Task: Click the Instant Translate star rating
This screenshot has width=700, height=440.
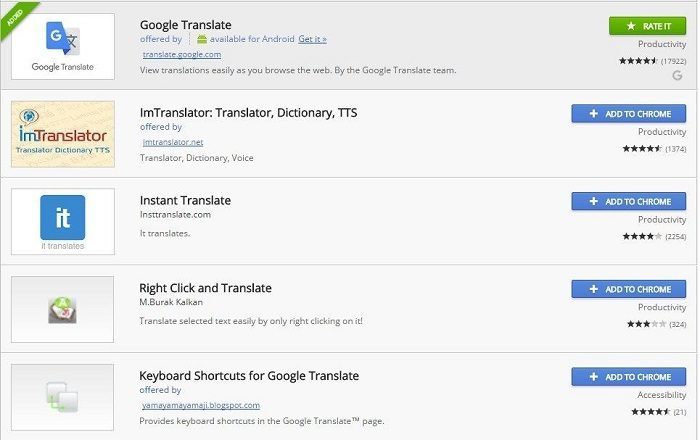Action: 642,236
